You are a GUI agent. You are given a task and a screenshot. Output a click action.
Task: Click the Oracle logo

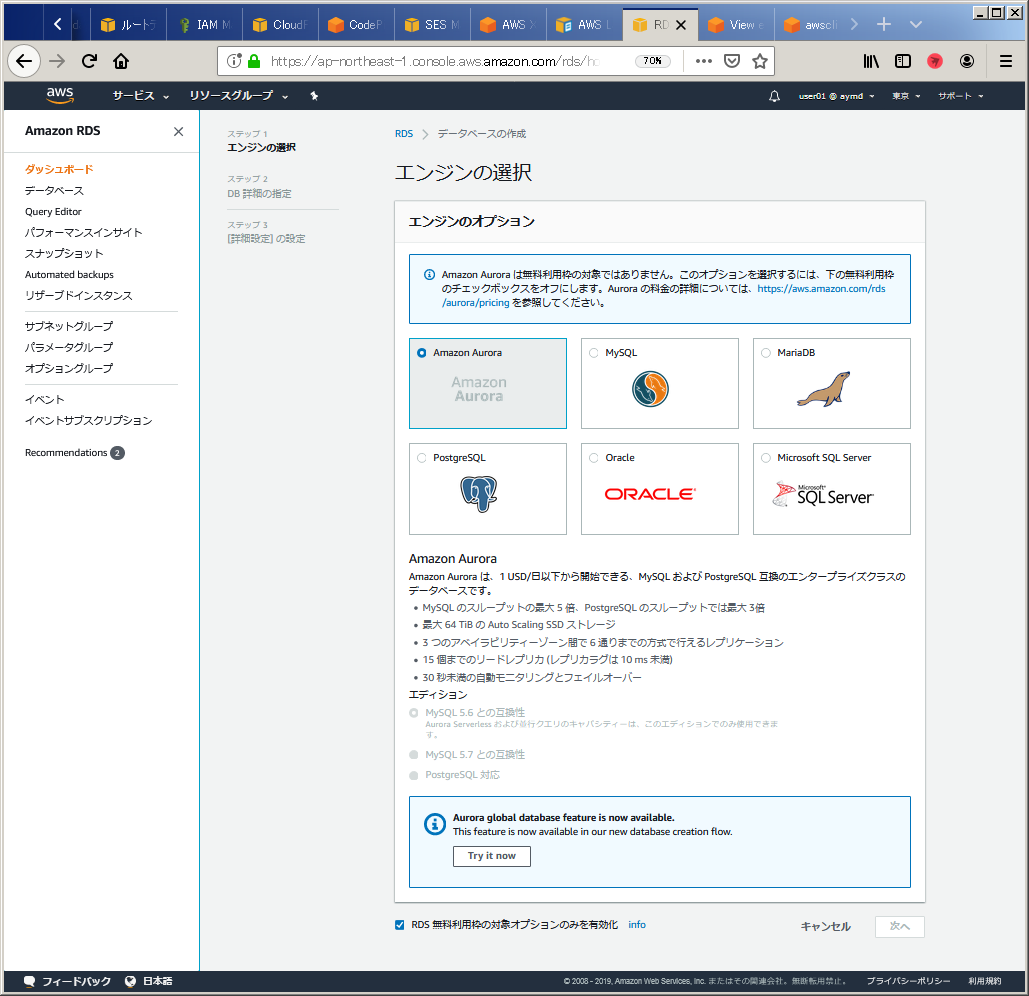coord(650,494)
